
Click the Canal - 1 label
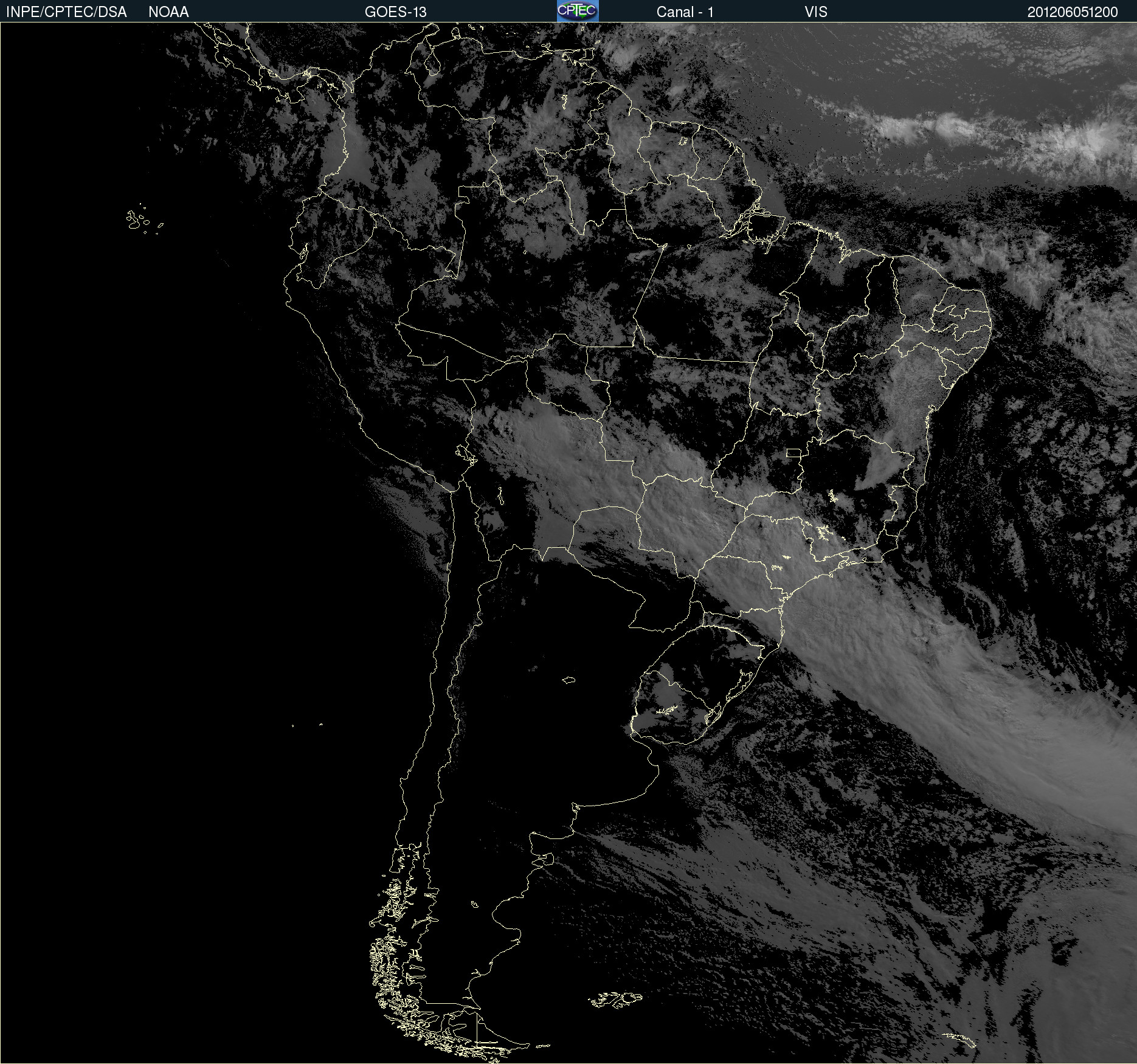pos(685,12)
